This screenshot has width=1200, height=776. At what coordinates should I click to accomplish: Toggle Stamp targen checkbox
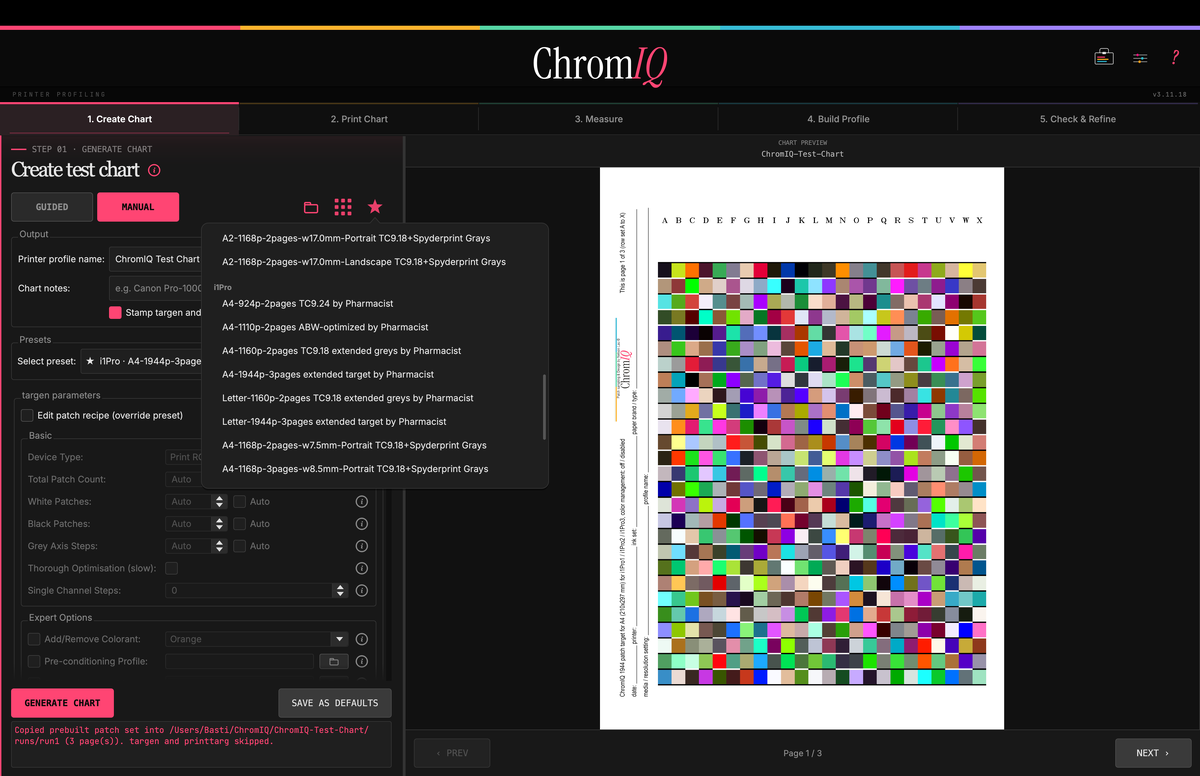point(115,313)
